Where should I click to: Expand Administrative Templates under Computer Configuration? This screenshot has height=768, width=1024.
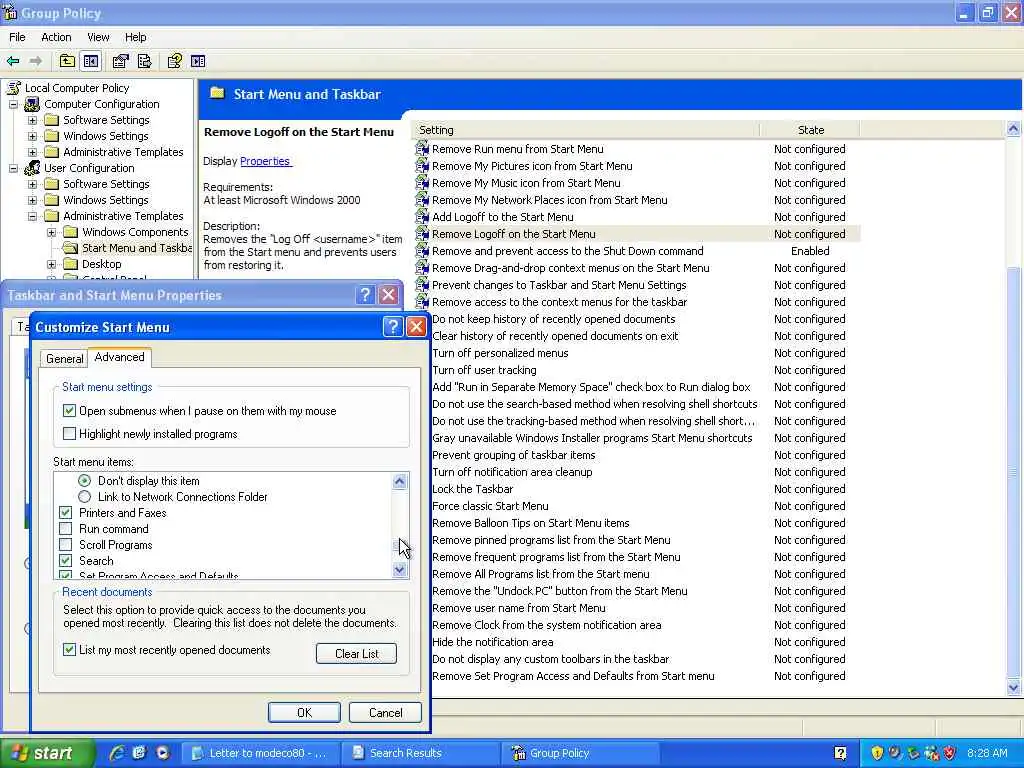32,152
